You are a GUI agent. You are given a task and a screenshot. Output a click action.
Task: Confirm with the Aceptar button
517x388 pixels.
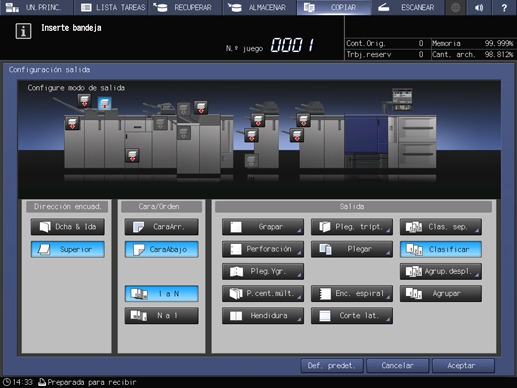pyautogui.click(x=463, y=366)
